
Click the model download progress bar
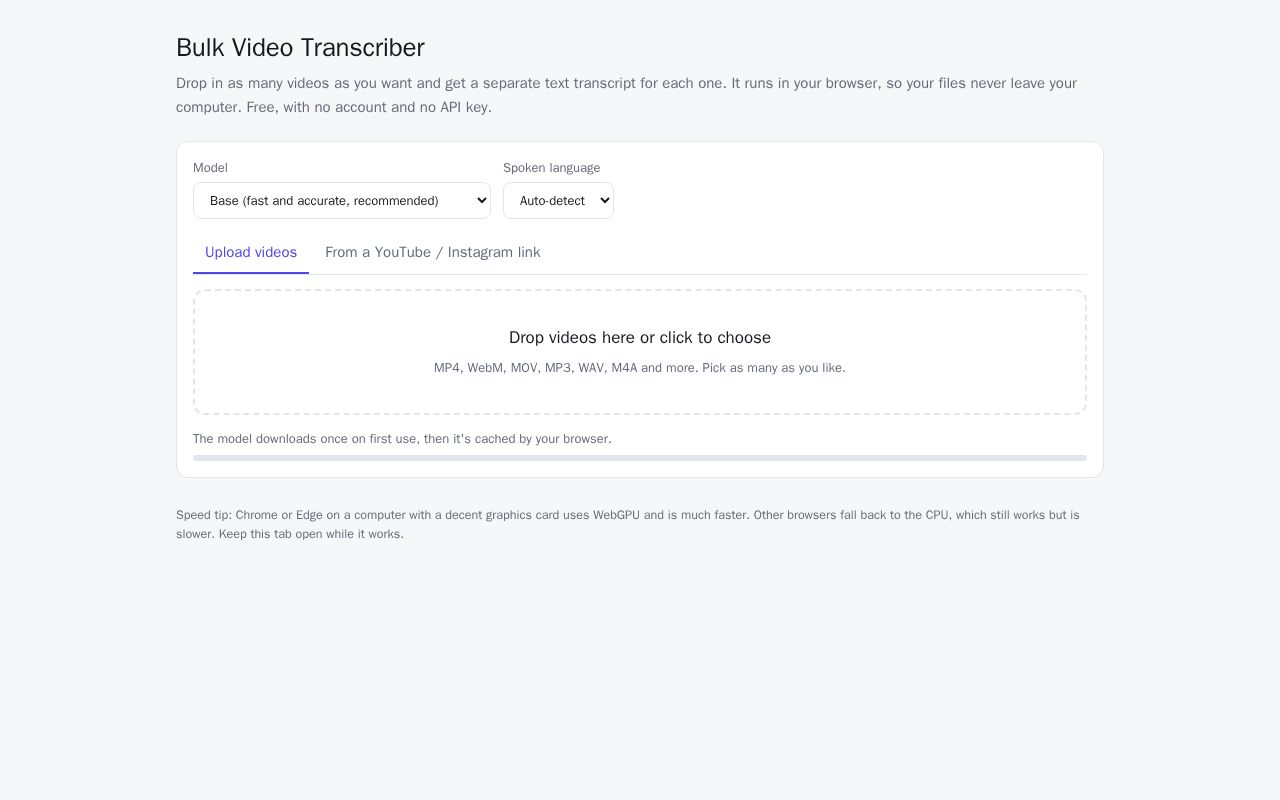pyautogui.click(x=640, y=458)
